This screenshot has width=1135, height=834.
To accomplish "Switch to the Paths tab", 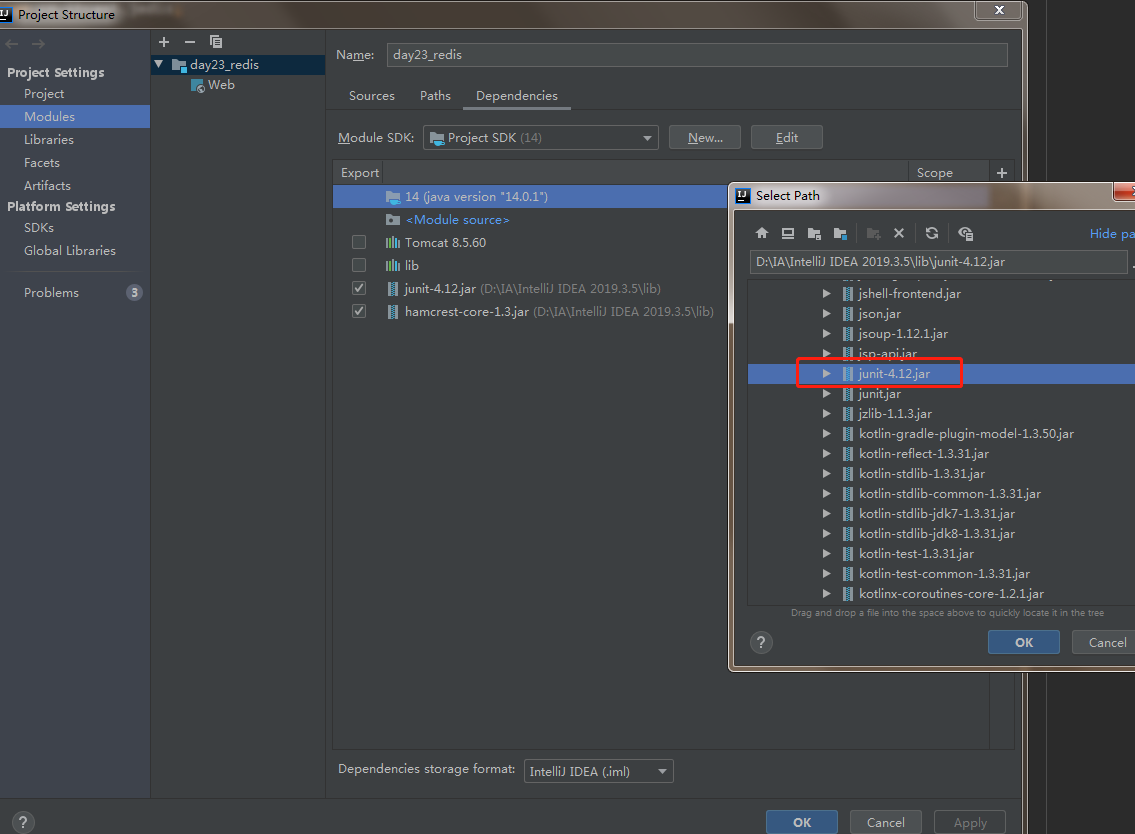I will (x=435, y=96).
